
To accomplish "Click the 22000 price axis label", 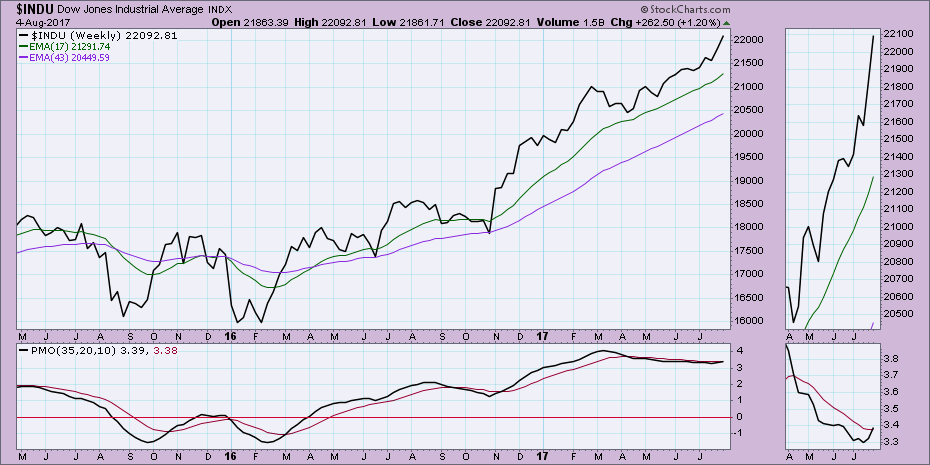I will click(748, 40).
